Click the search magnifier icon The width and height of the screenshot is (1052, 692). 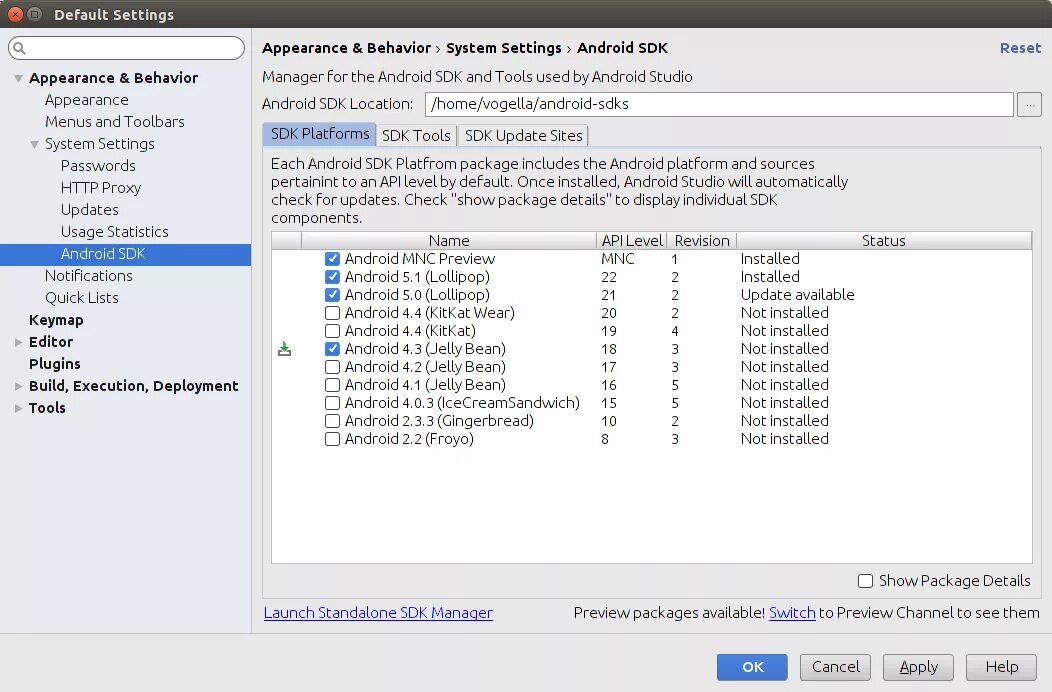coord(19,48)
